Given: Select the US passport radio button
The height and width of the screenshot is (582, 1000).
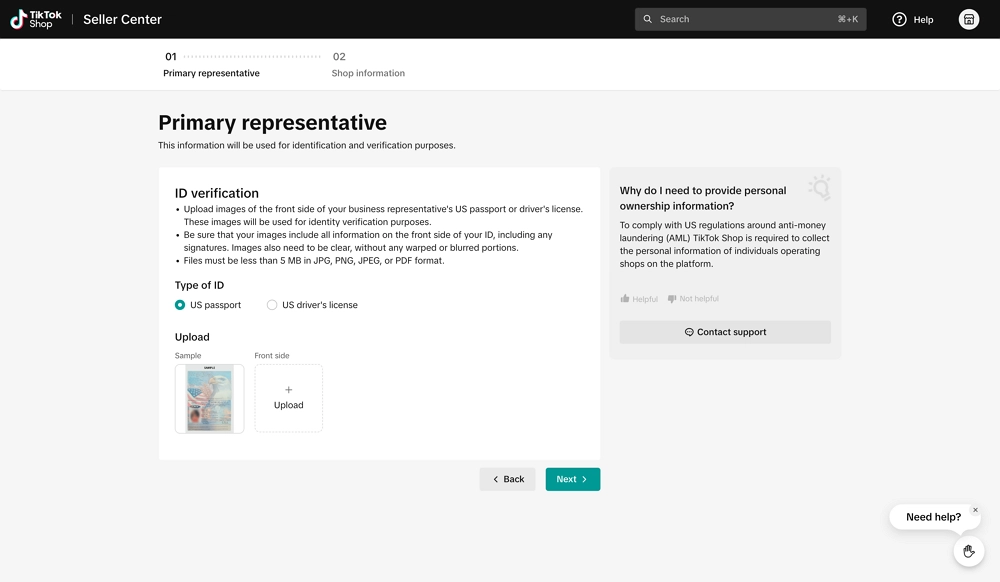Looking at the screenshot, I should [179, 305].
